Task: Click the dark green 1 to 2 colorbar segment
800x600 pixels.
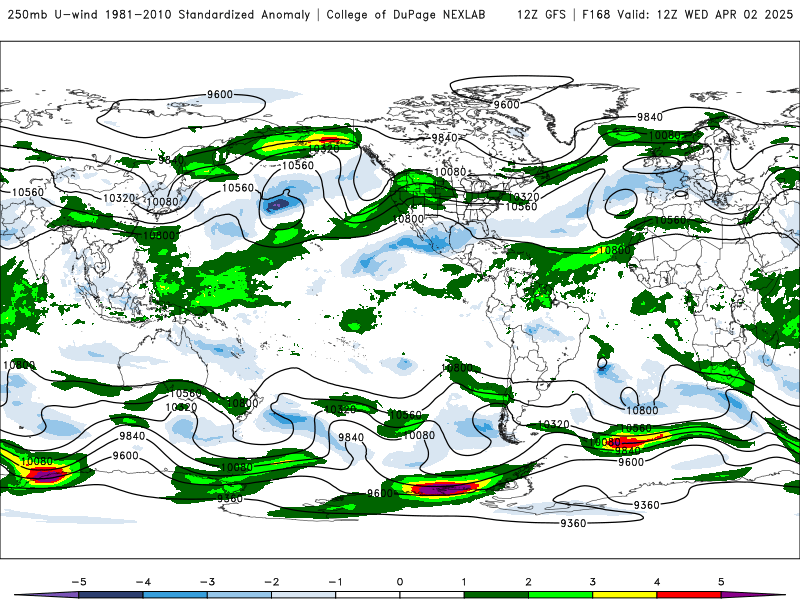Action: (496, 595)
